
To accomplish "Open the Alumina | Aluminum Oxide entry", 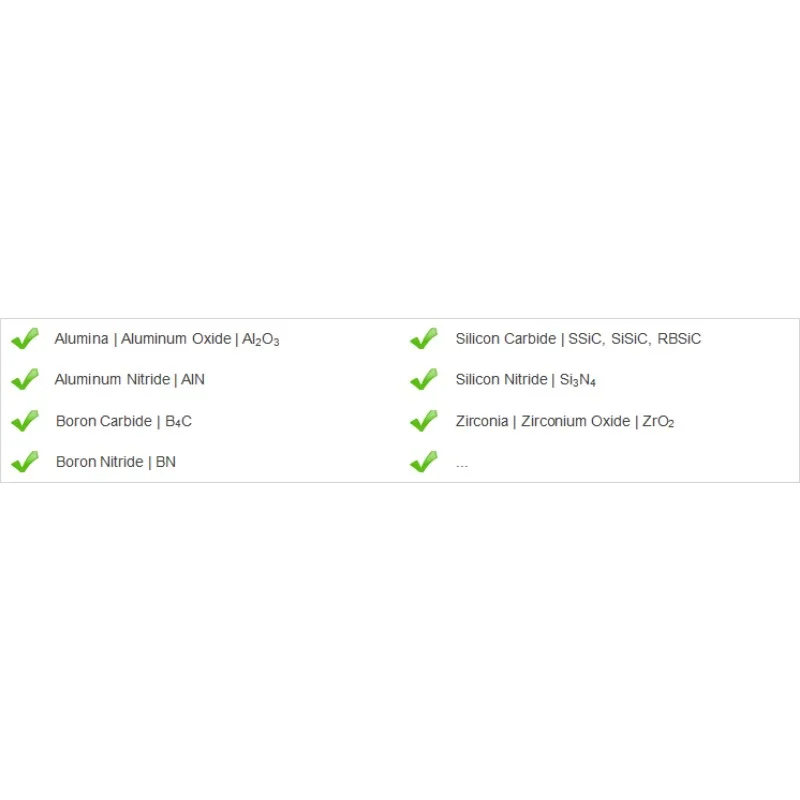I will 167,339.
